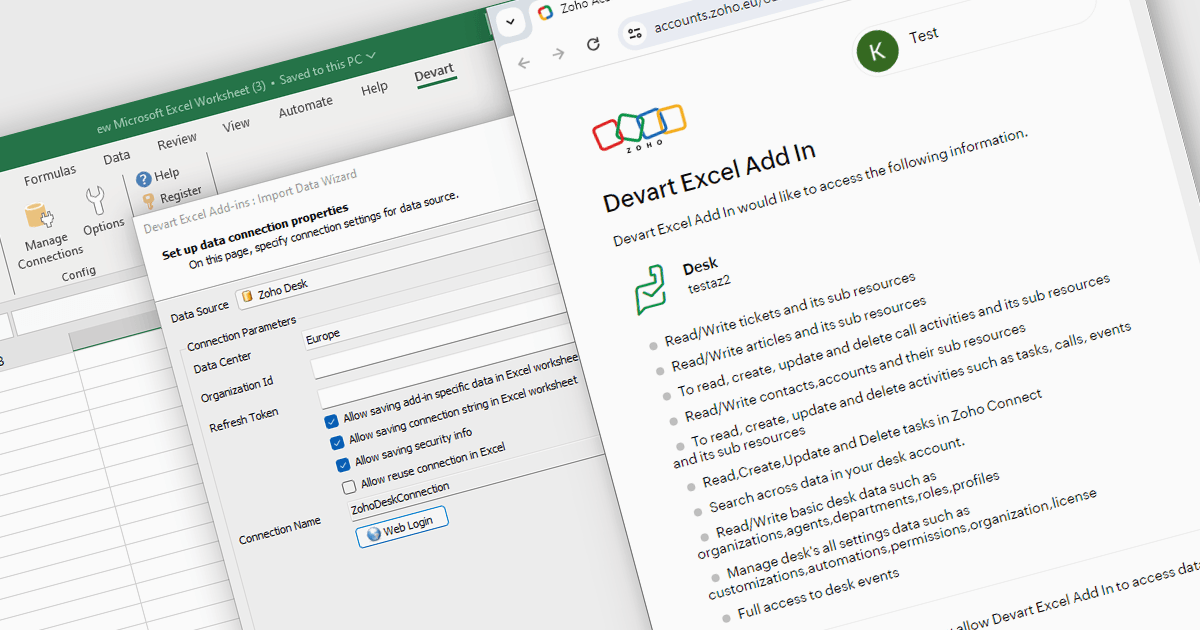Image resolution: width=1200 pixels, height=630 pixels.
Task: Open the Help ribbon tab
Action: [374, 88]
